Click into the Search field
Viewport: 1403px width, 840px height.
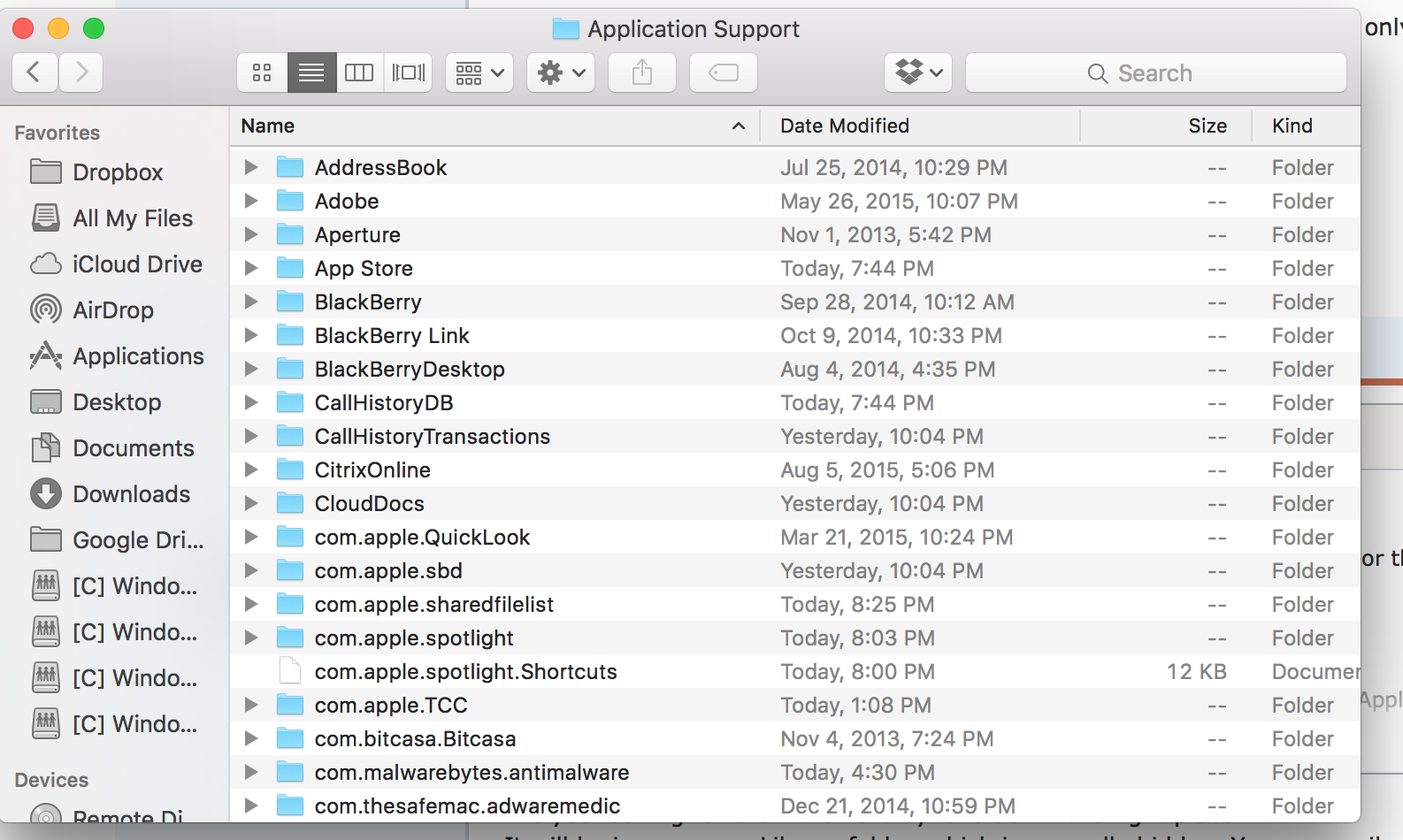click(1156, 73)
